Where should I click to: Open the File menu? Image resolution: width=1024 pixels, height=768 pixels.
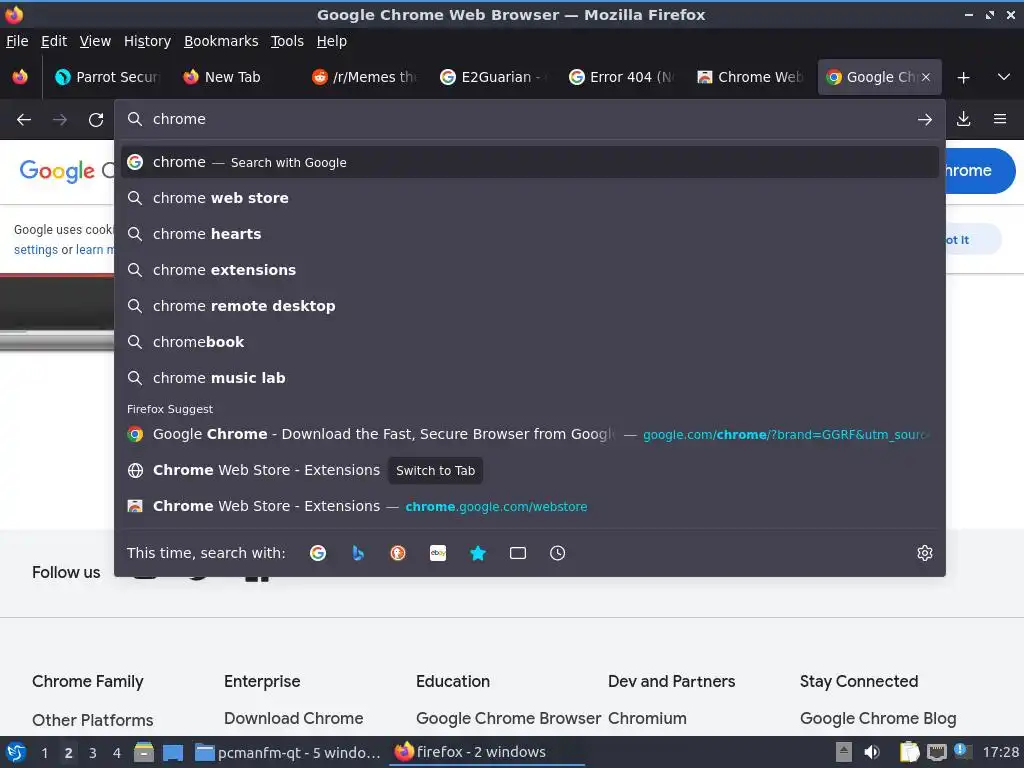pos(17,41)
